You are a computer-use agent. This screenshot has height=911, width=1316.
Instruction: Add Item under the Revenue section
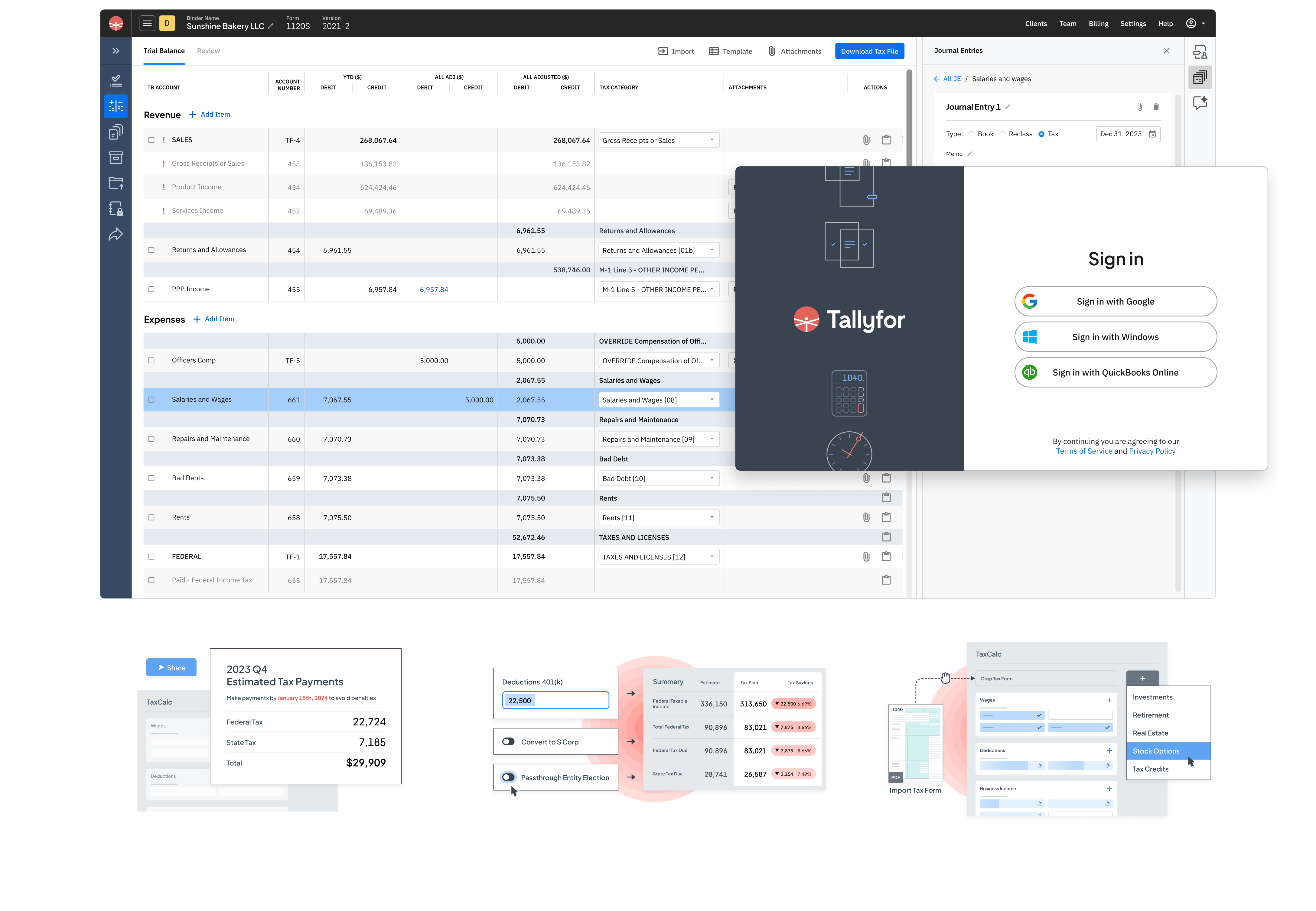[x=210, y=115]
